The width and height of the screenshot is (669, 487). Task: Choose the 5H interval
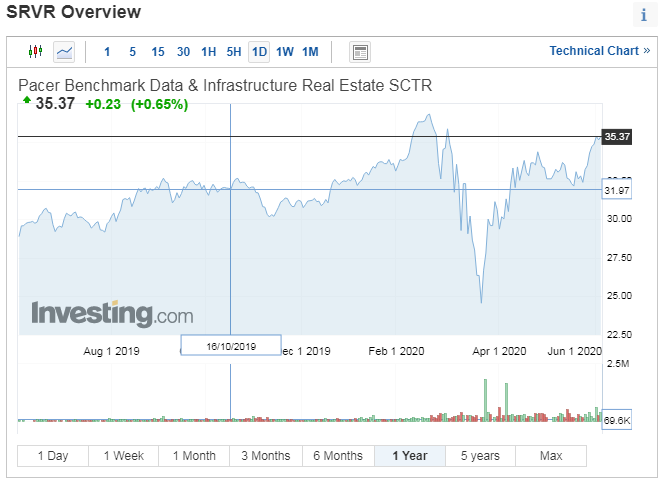pyautogui.click(x=234, y=52)
